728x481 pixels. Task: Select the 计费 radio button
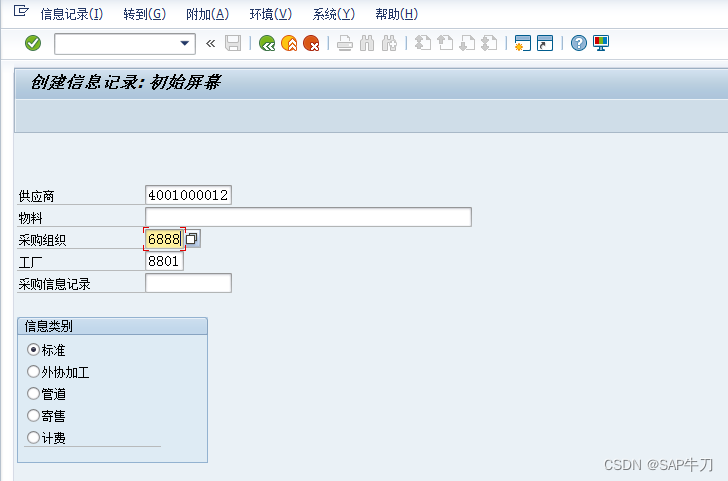[33, 437]
